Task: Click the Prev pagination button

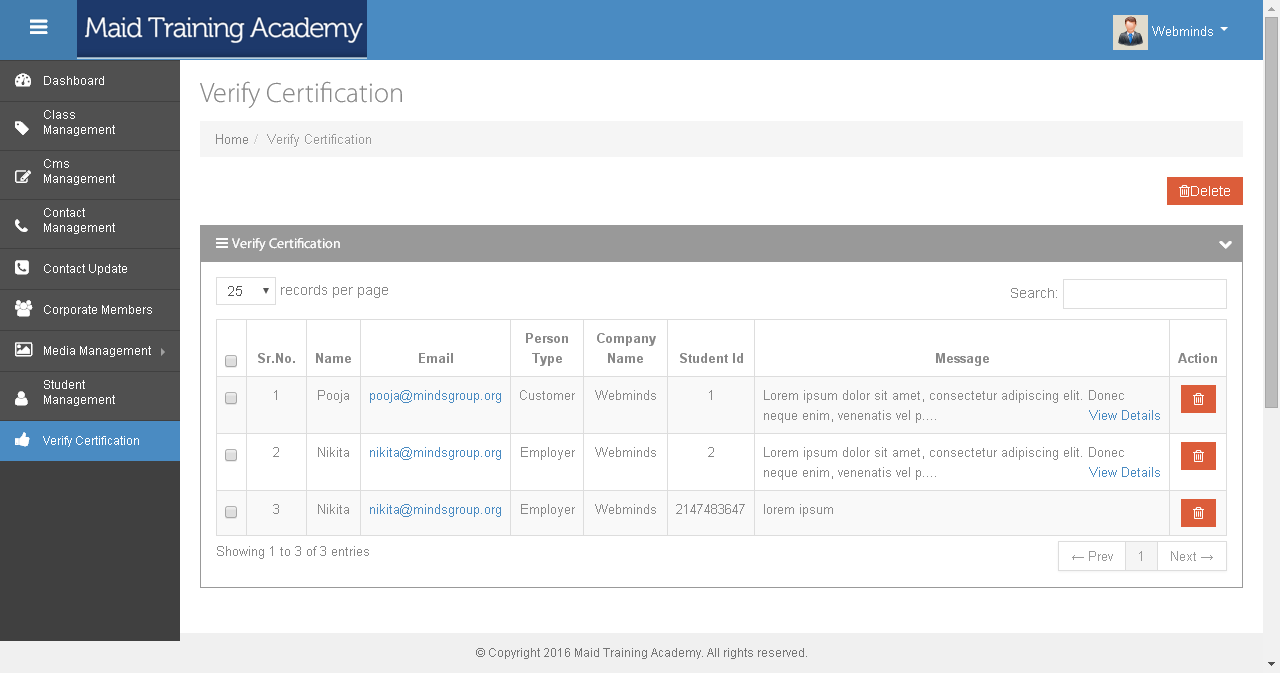Action: pyautogui.click(x=1092, y=557)
